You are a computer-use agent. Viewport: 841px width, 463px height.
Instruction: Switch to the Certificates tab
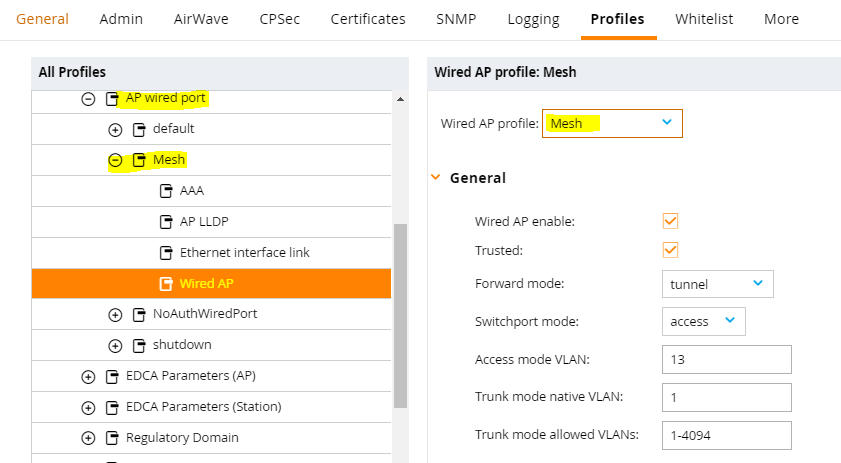pyautogui.click(x=368, y=19)
